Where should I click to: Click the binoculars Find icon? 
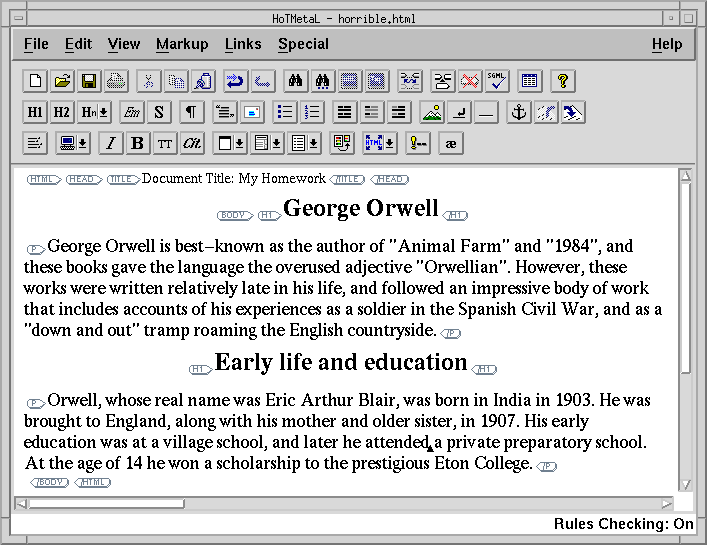click(x=295, y=81)
